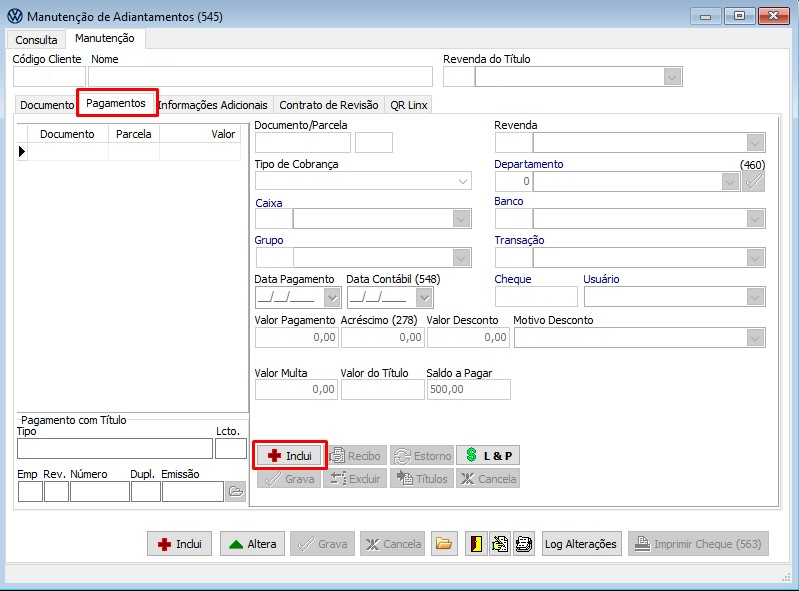Screen dimensions: 799x591
Task: Click the Valor column header
Action: point(200,134)
